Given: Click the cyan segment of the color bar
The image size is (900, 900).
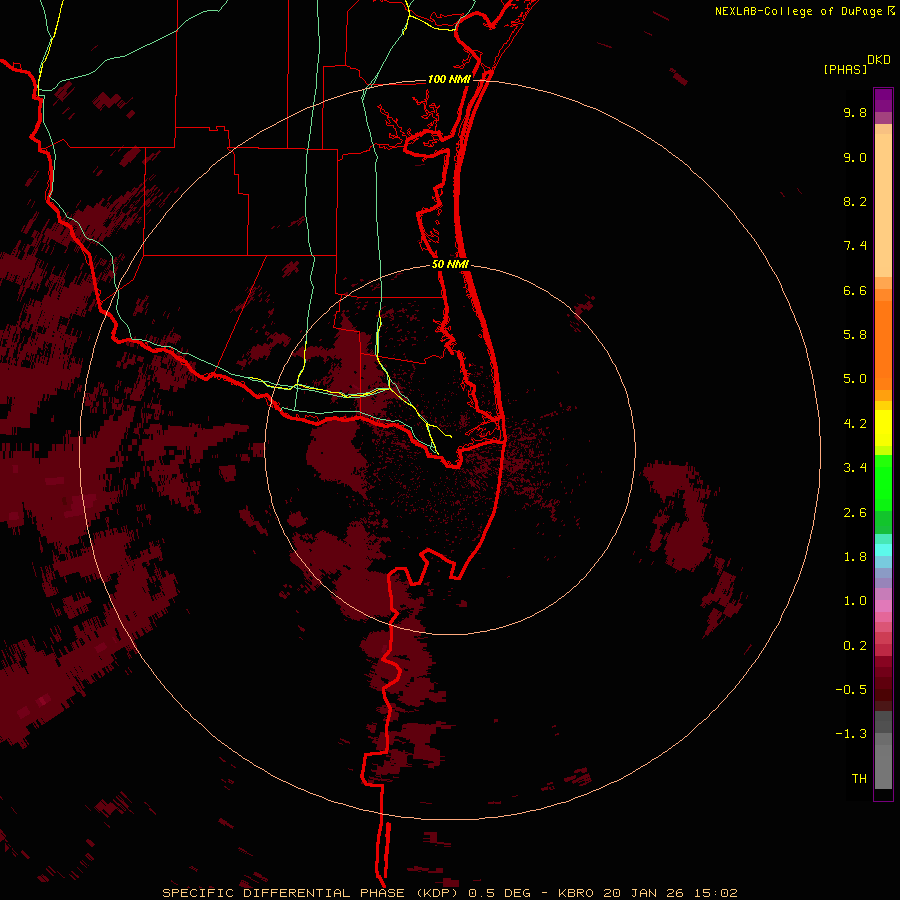Looking at the screenshot, I should pos(883,550).
